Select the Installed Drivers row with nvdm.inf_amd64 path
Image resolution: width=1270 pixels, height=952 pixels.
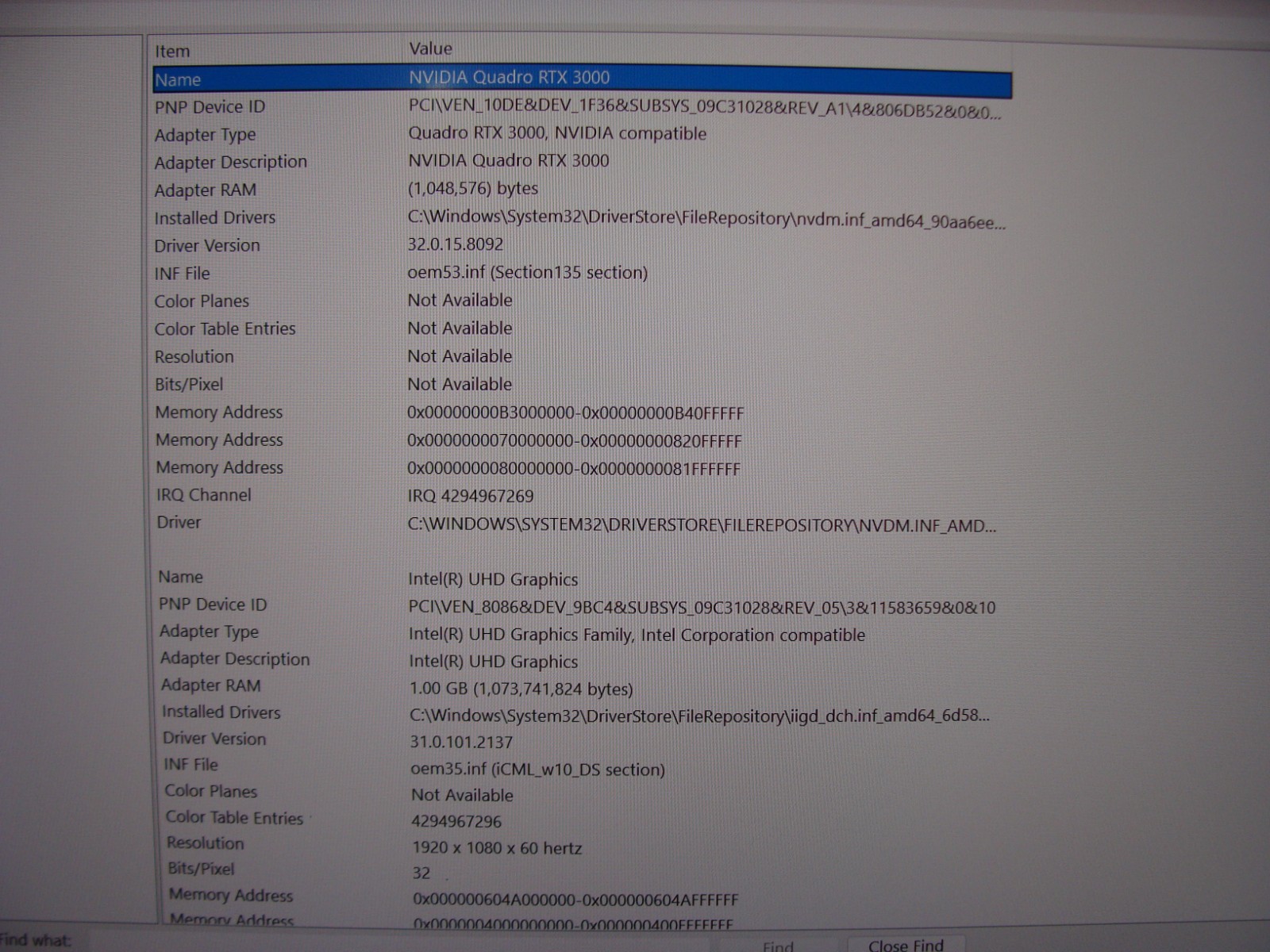[582, 217]
